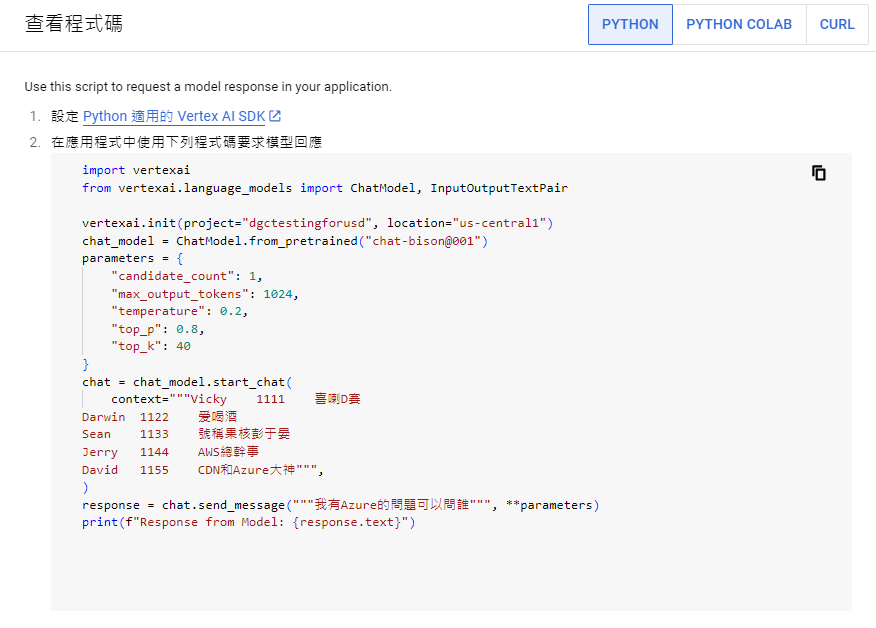Open the Python 適用的 Vertex AI SDK link
This screenshot has height=628, width=876.
pos(173,117)
